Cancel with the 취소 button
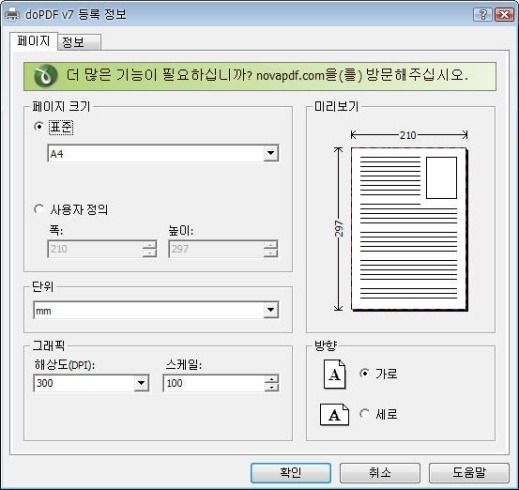519x490 pixels. 380,473
